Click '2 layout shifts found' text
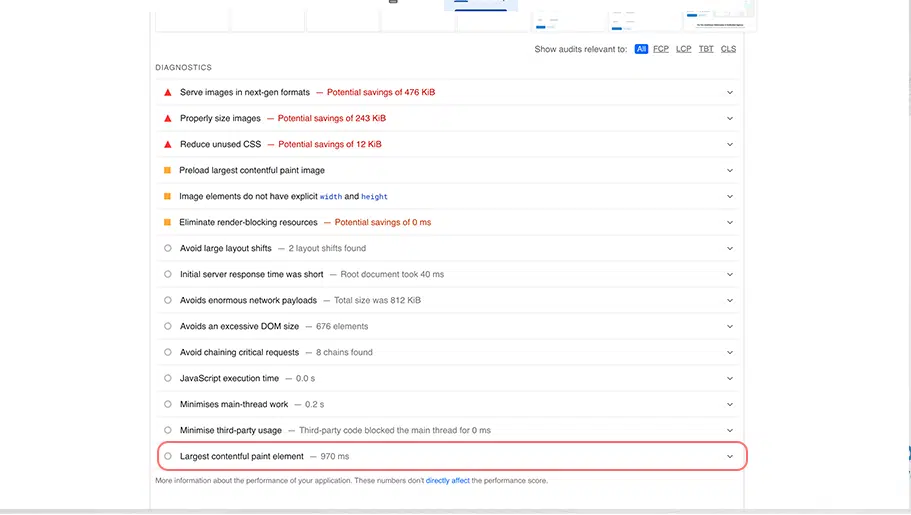This screenshot has width=911, height=515. point(327,248)
